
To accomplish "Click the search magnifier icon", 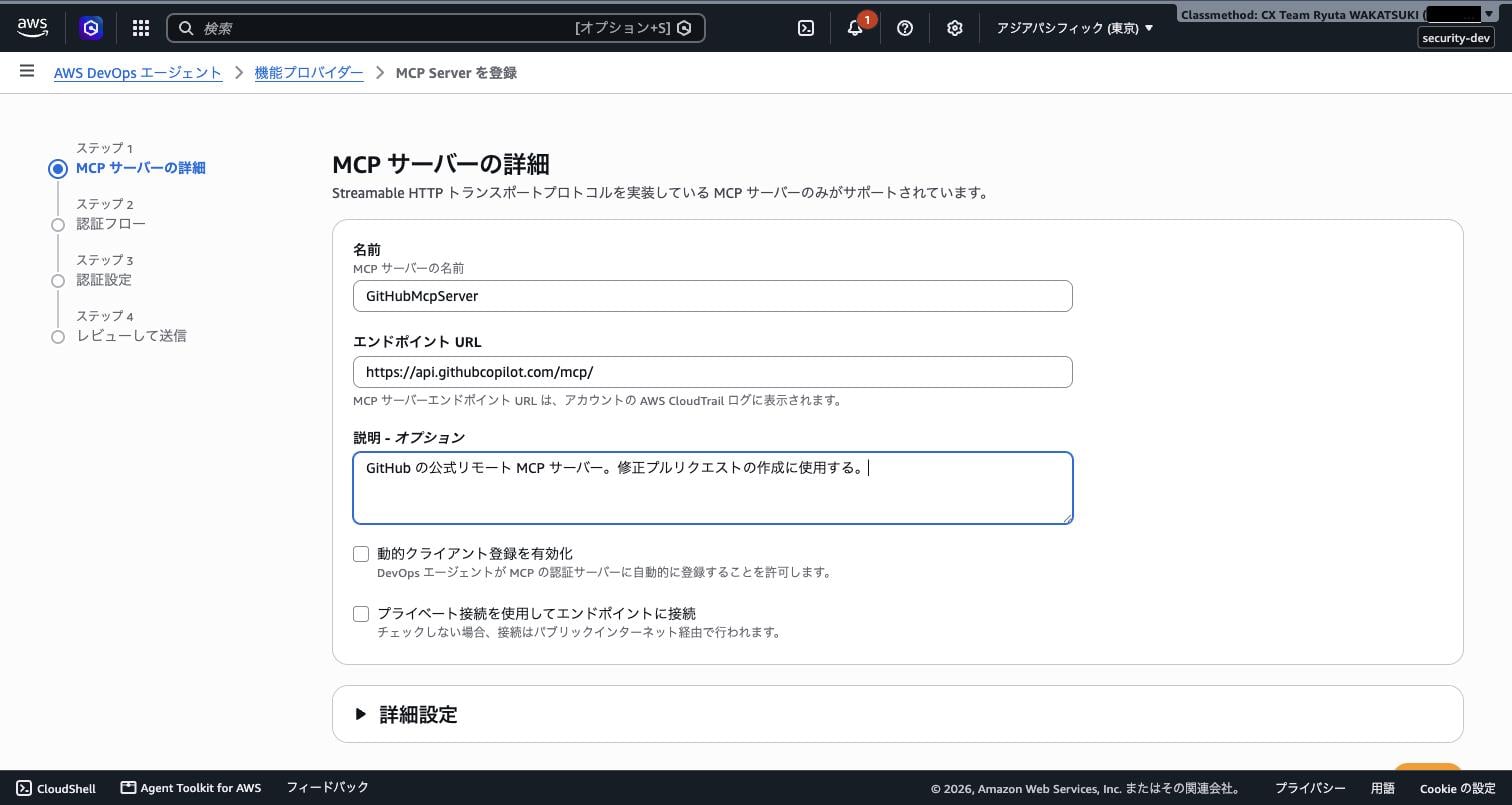I will click(186, 28).
